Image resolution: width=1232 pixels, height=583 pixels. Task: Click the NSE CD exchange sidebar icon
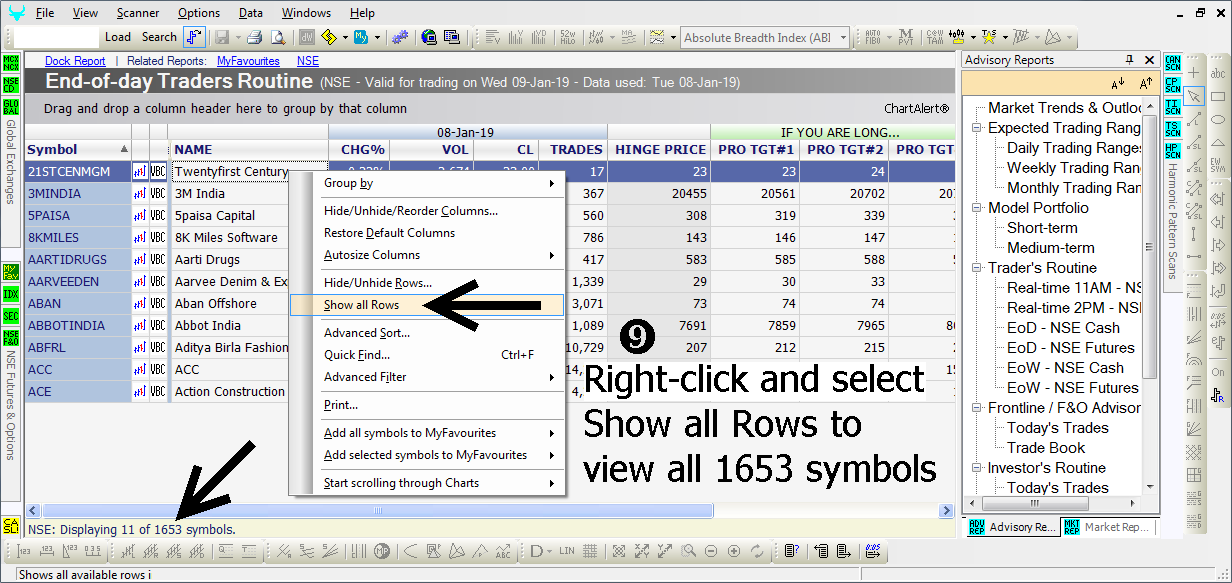click(11, 84)
